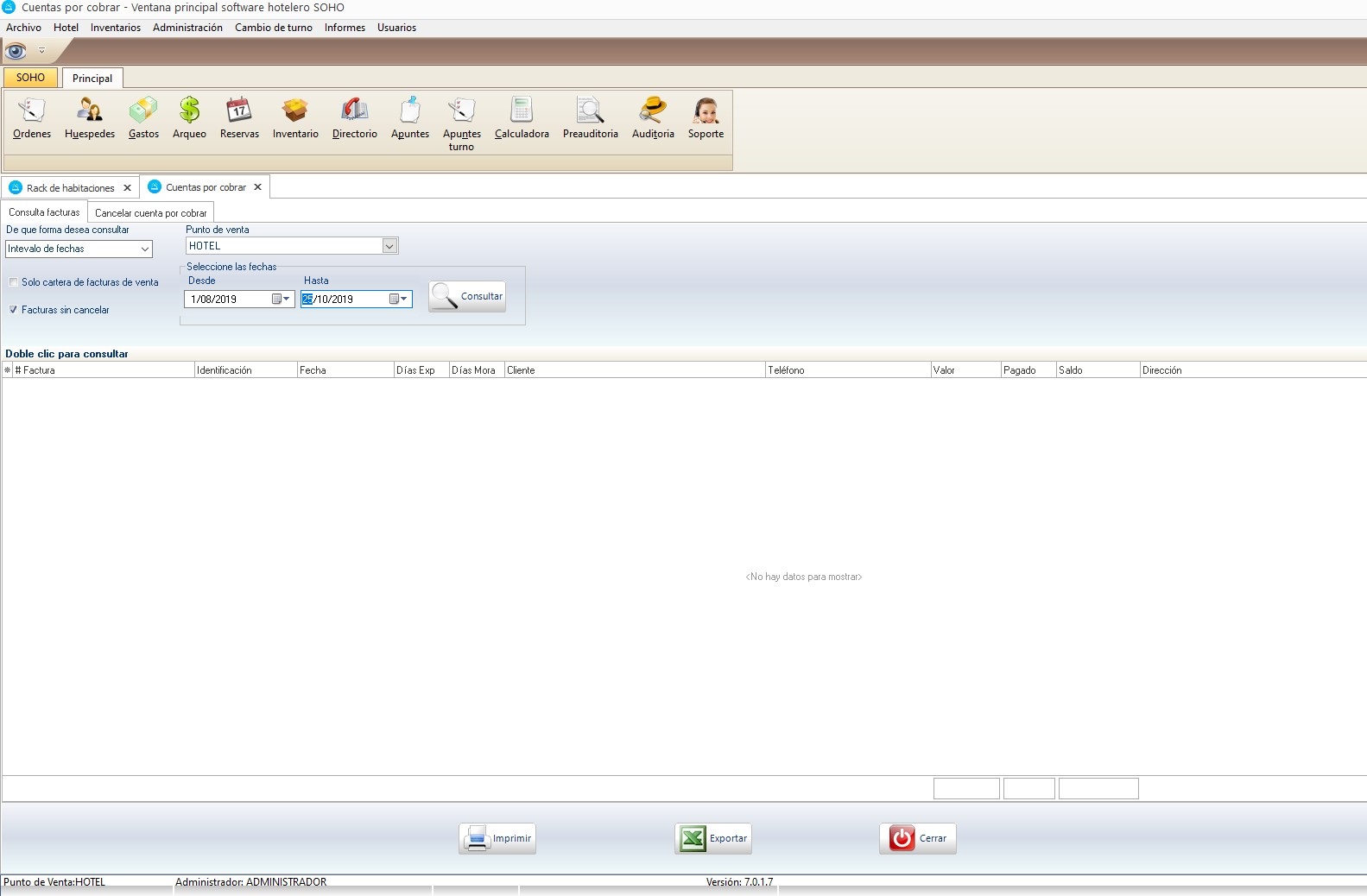1367x896 pixels.
Task: Open the Ordenes tool
Action: tap(32, 117)
